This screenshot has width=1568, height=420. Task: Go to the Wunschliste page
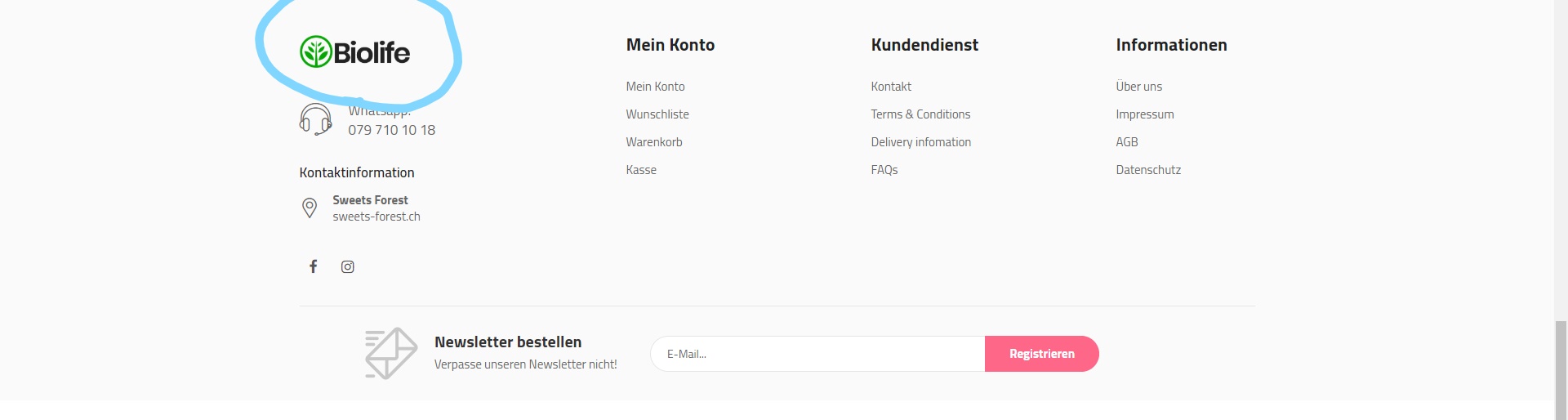[x=657, y=114]
